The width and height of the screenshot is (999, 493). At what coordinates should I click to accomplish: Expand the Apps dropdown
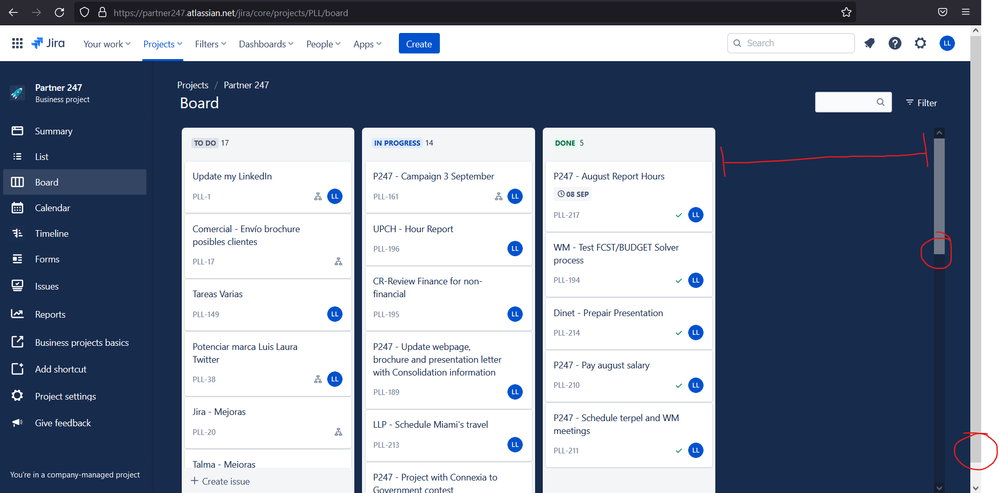[368, 44]
